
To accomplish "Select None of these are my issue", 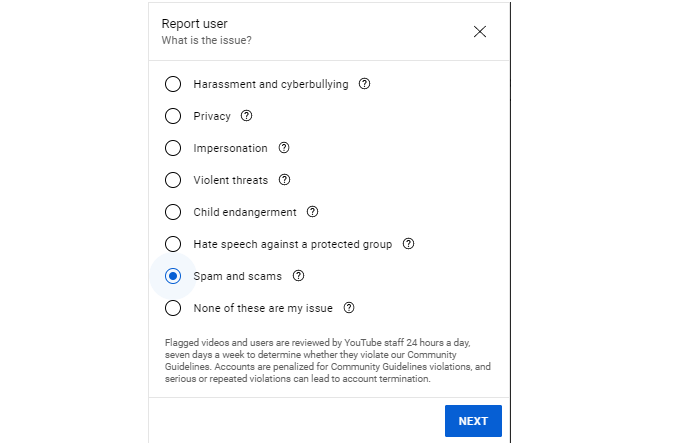I will coord(173,308).
